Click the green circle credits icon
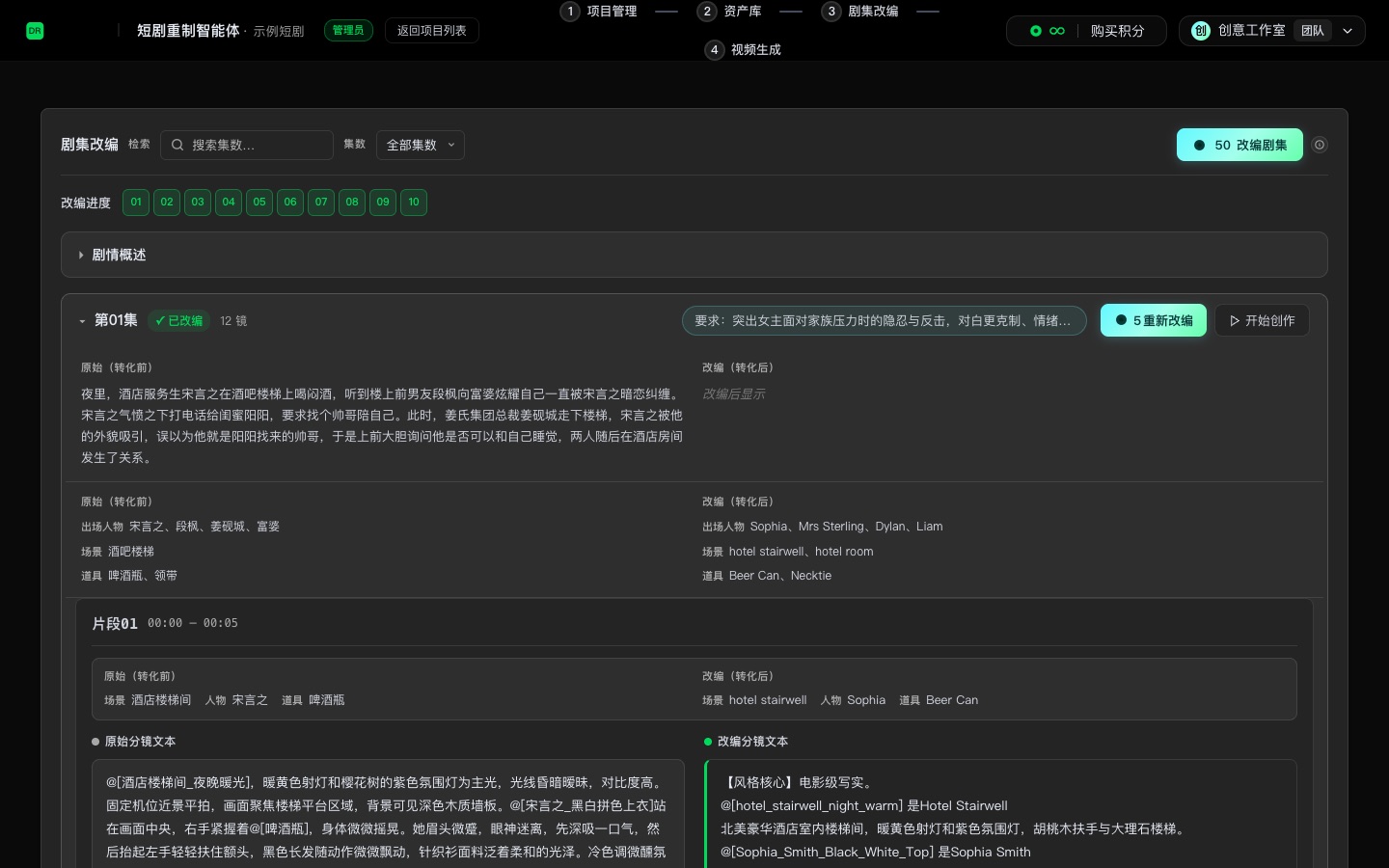The image size is (1389, 868). (x=1036, y=31)
